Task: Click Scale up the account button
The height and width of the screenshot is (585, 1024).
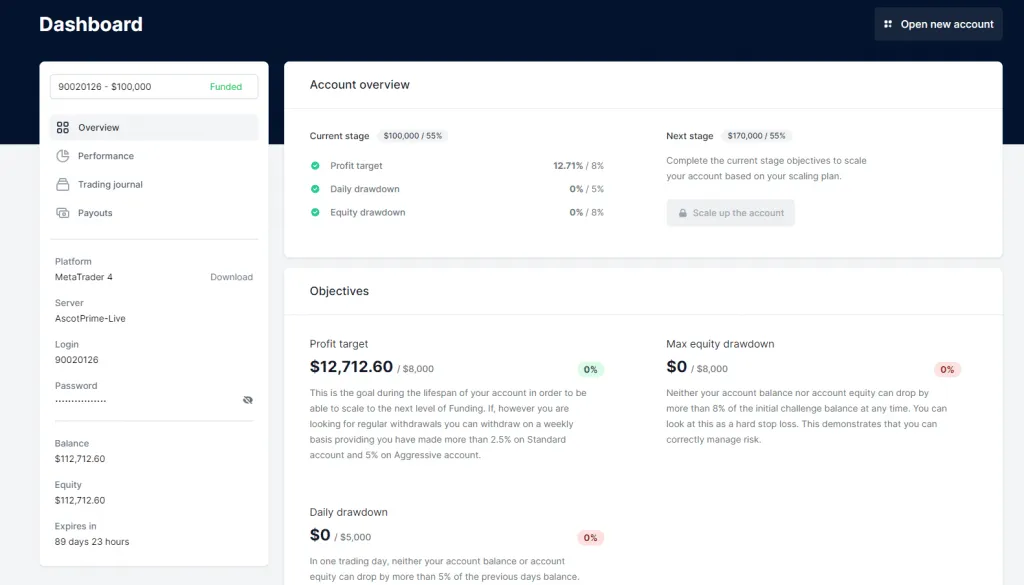Action: tap(730, 213)
